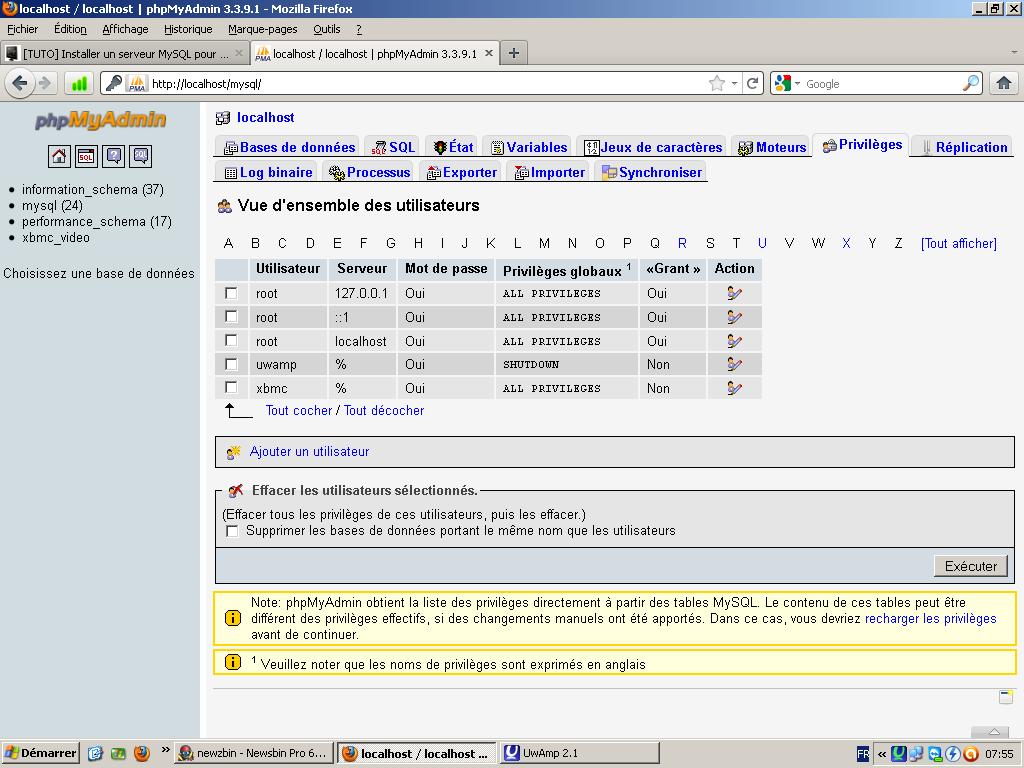Expand hidden quick launch icons chevron
The height and width of the screenshot is (768, 1024).
point(165,750)
